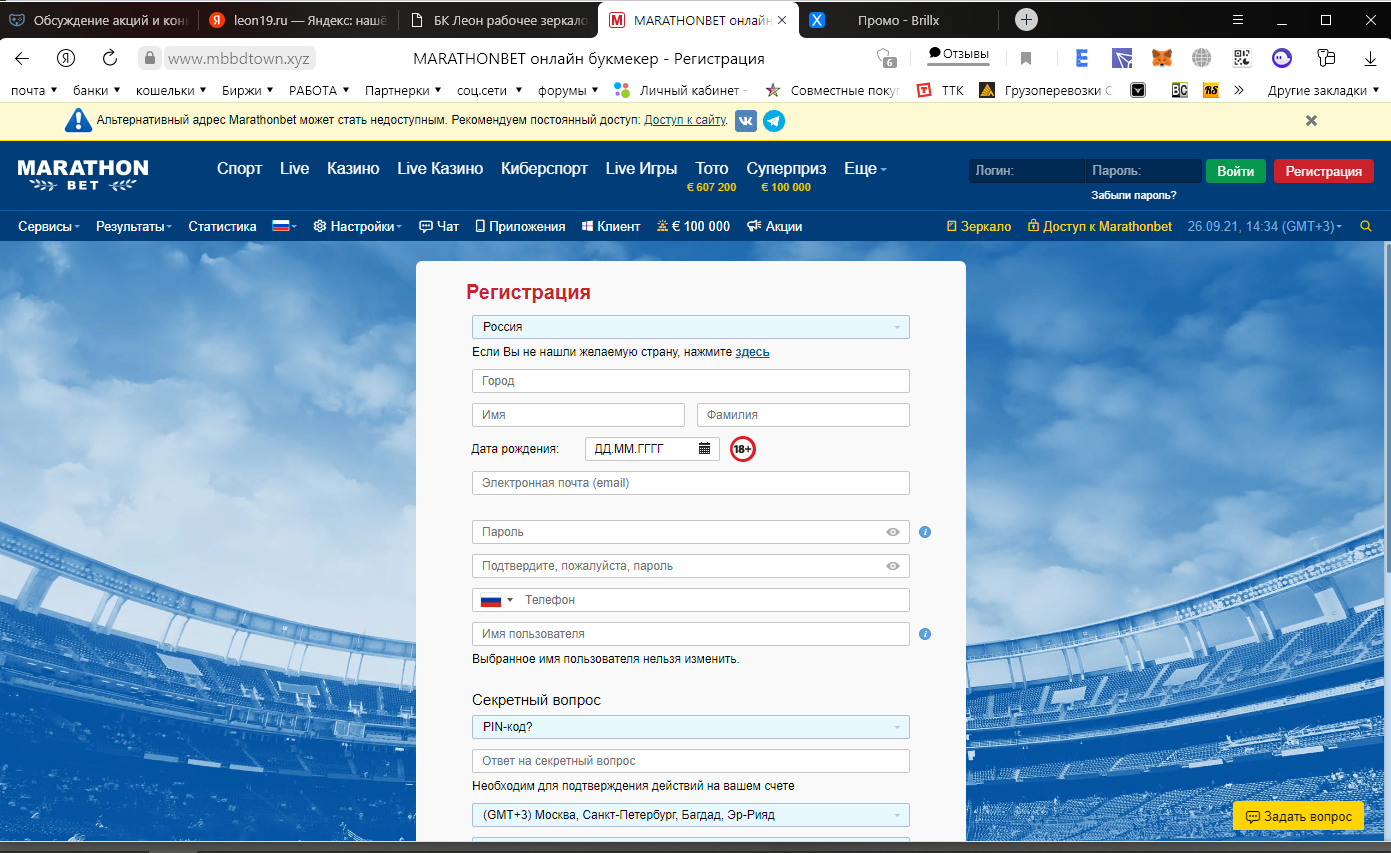
Task: Open the protection shield icon with badge 6
Action: click(x=885, y=58)
